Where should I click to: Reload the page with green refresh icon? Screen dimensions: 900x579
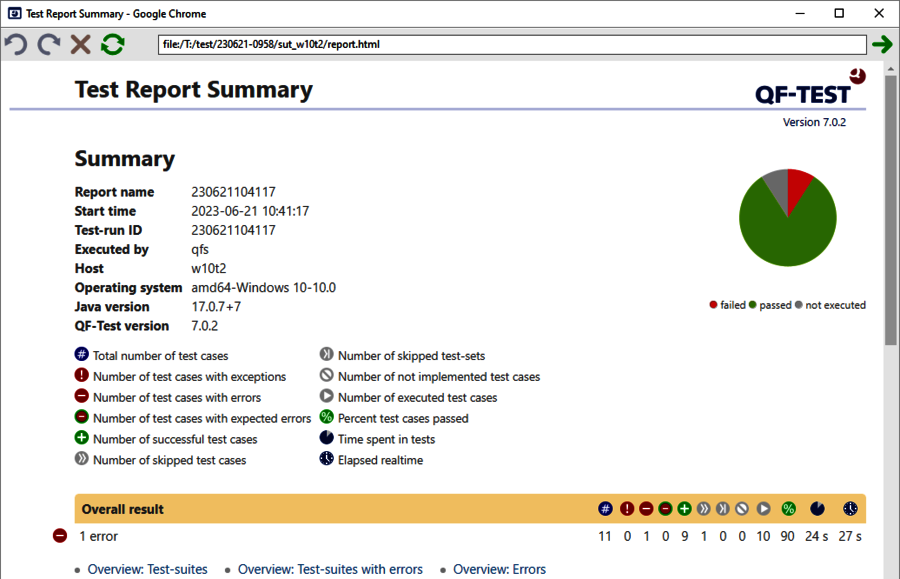(x=112, y=44)
